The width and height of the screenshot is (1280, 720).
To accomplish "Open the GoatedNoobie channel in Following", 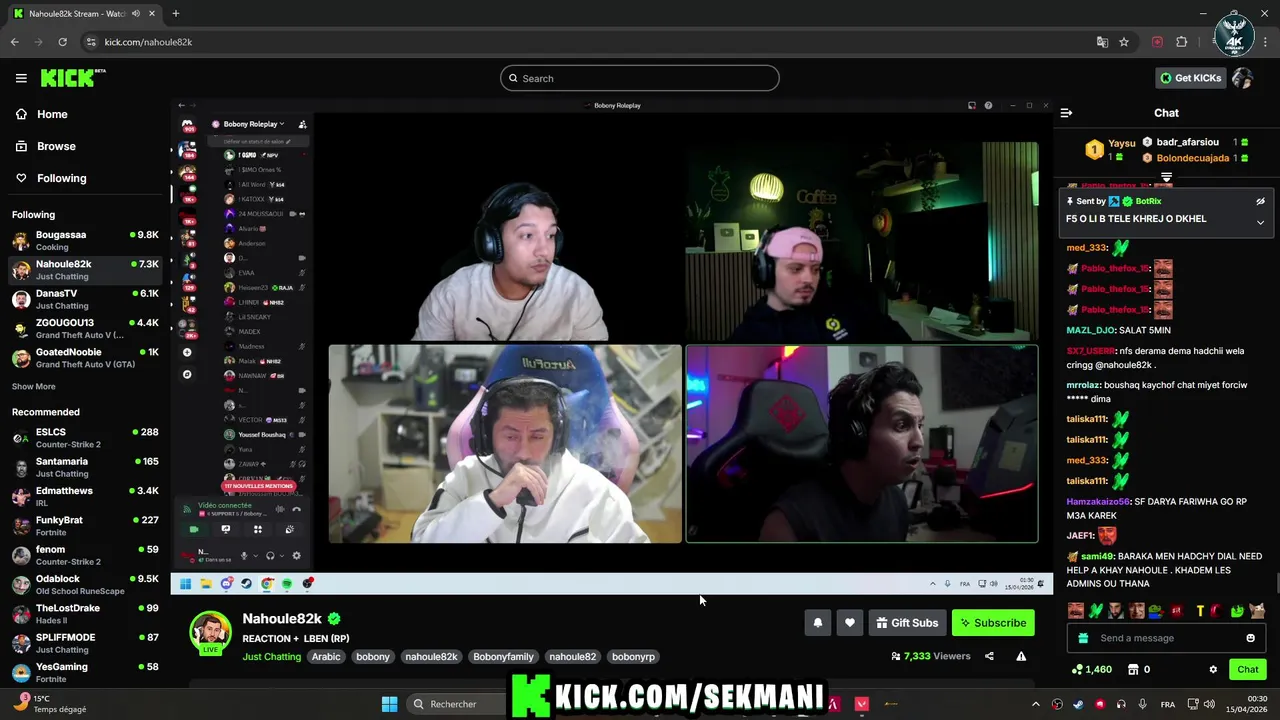I will coord(85,357).
